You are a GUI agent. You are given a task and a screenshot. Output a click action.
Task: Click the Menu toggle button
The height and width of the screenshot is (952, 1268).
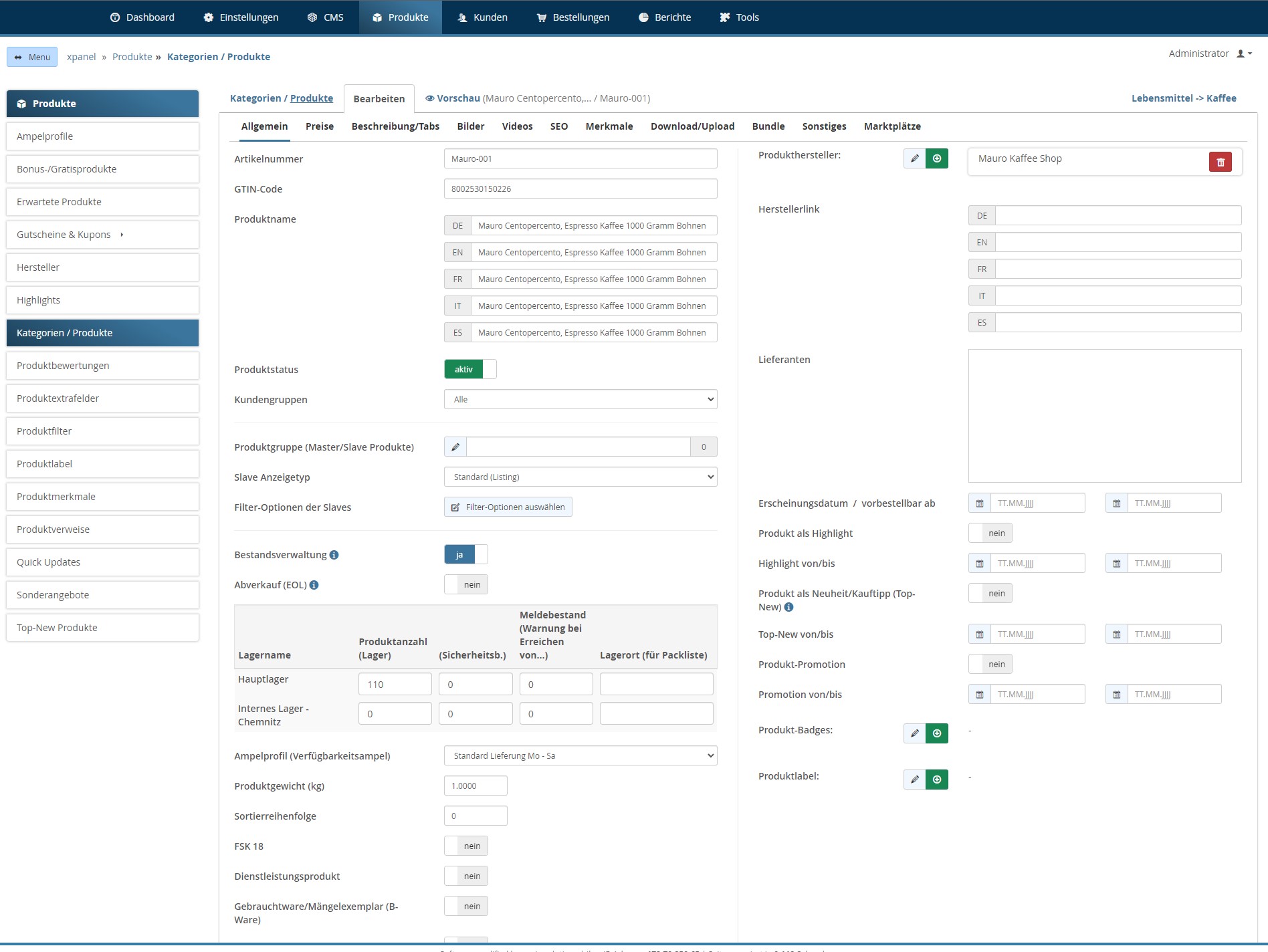32,57
